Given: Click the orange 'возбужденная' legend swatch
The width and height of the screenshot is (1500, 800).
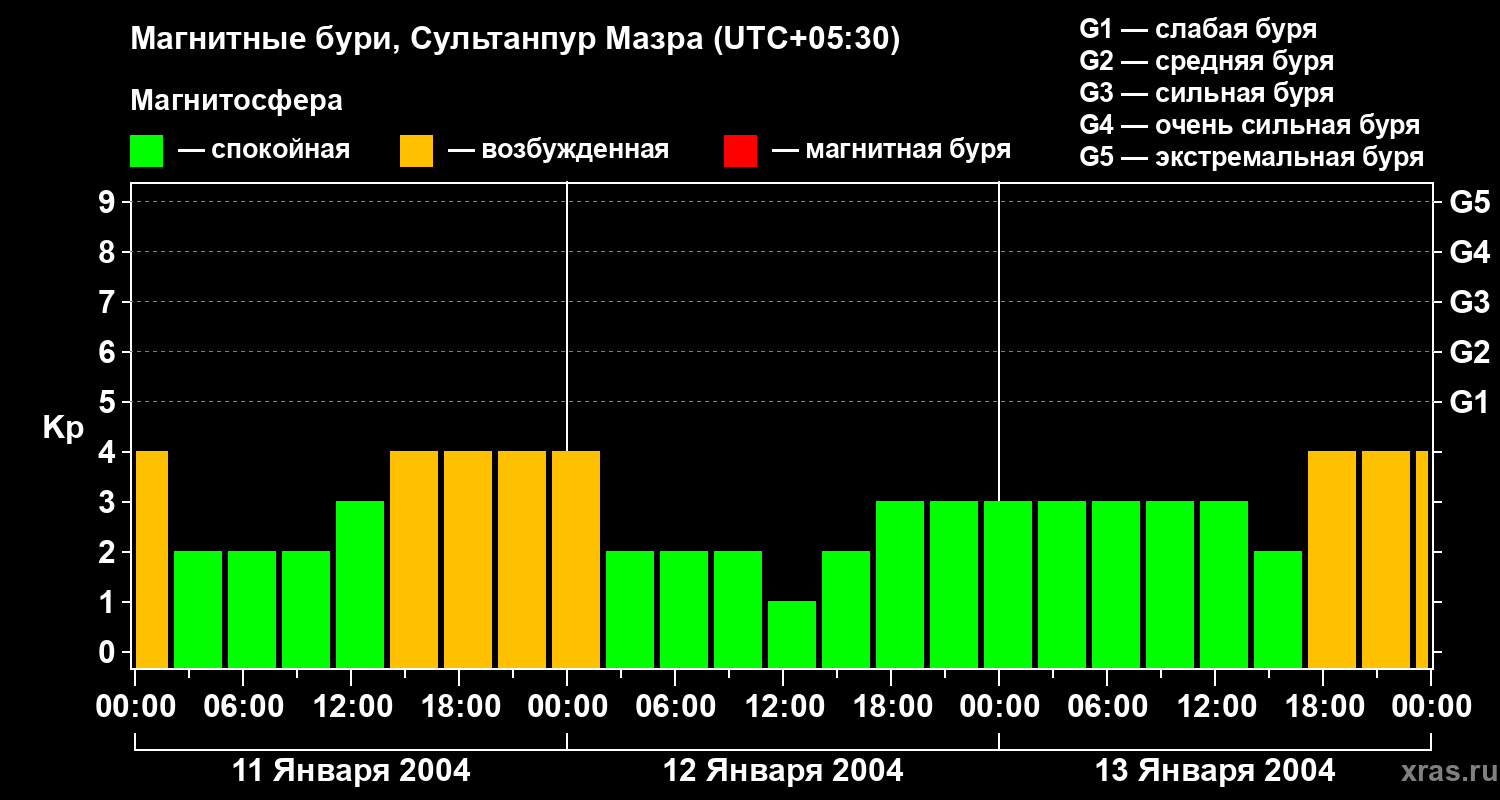Looking at the screenshot, I should point(416,151).
